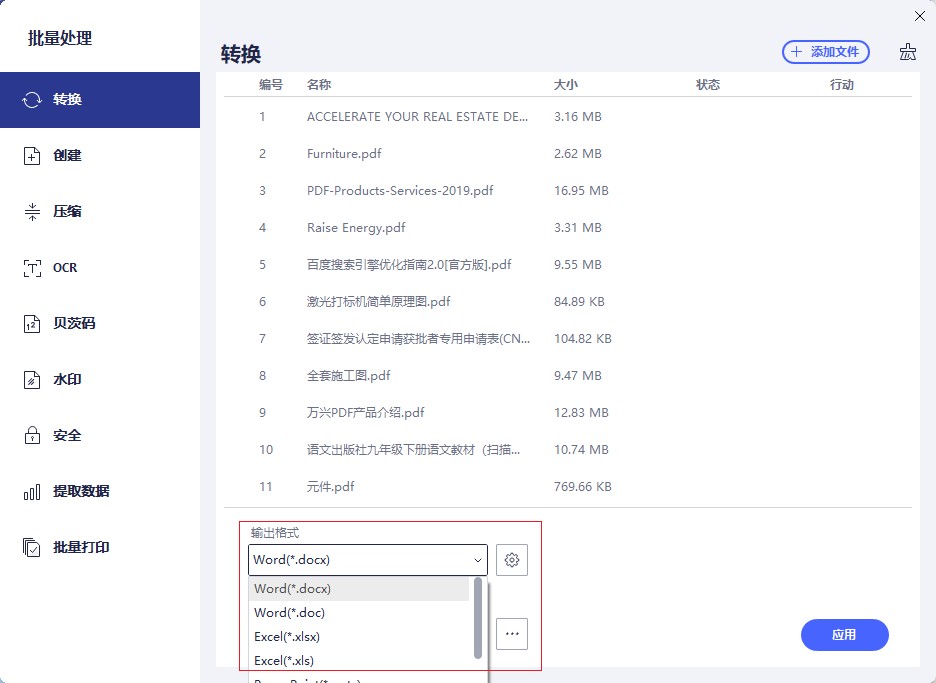This screenshot has height=683, width=936.
Task: Select Word(*.doc) from the format list
Action: [289, 612]
